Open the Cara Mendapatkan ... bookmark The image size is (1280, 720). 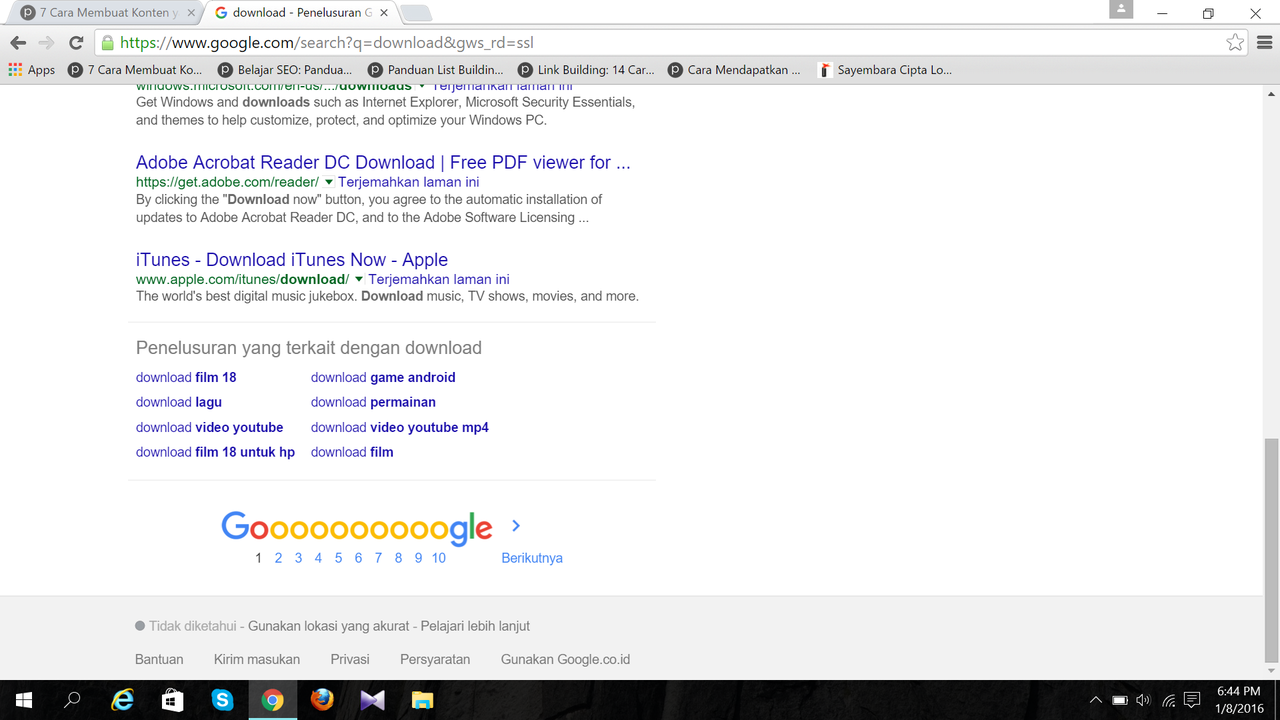tap(735, 70)
